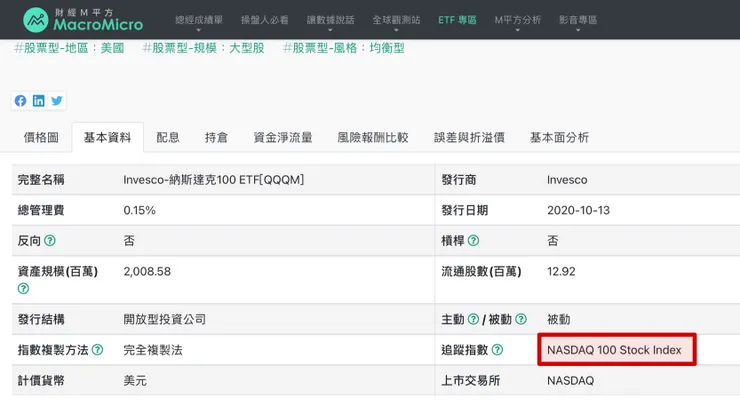Share page on Twitter
The height and width of the screenshot is (407, 740).
[57, 101]
